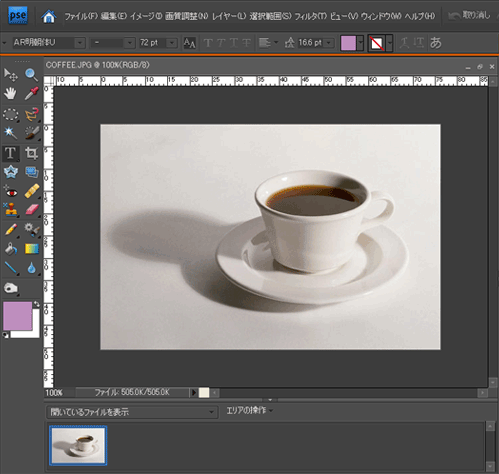Select the Paint Bucket tool
This screenshot has width=499, height=474.
tap(10, 249)
